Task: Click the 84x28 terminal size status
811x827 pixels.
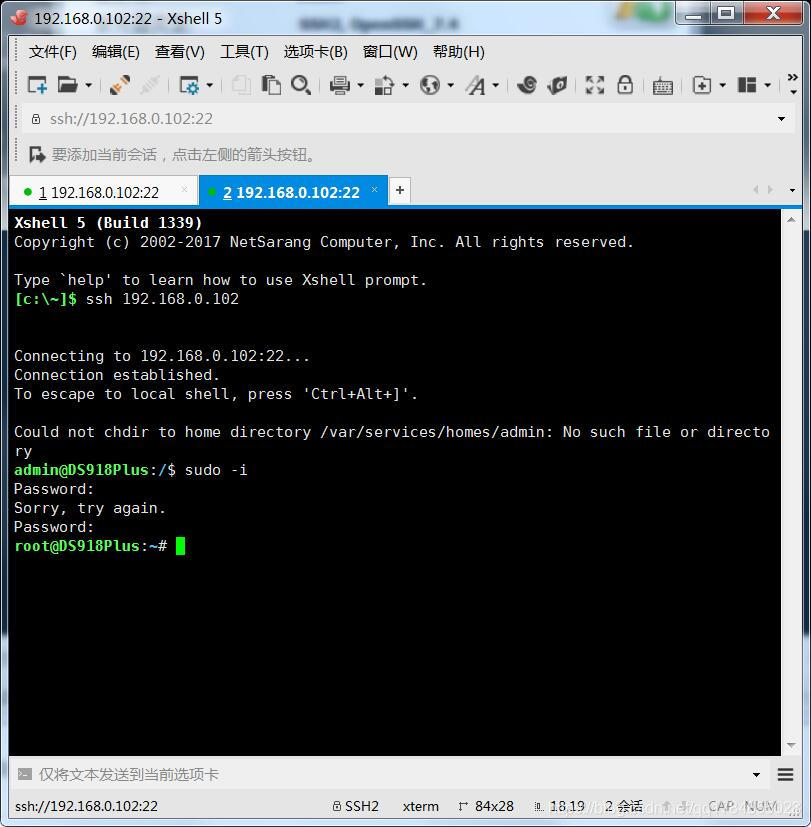Action: [x=486, y=806]
